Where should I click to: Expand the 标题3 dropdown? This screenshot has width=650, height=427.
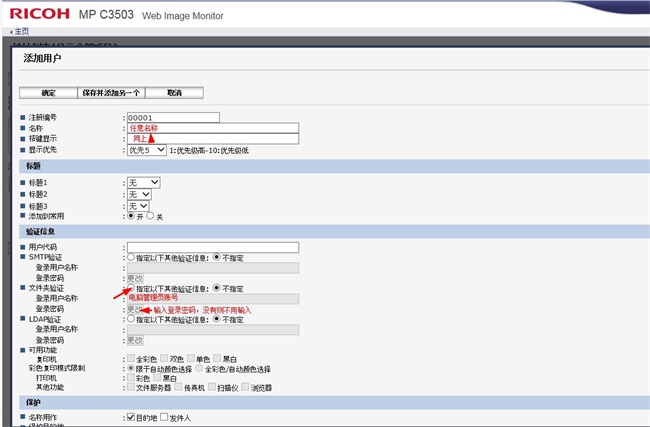click(138, 205)
